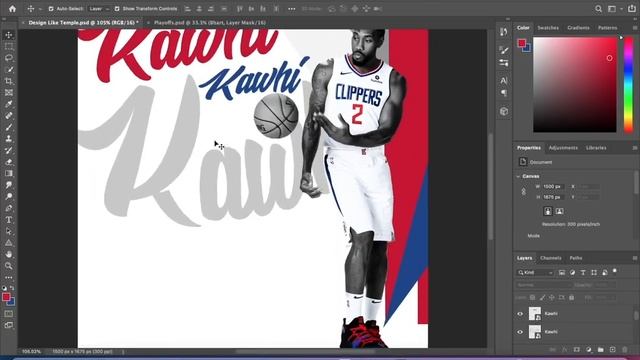Select the Spot Healing Brush tool
Viewport: 640px width, 360px height.
pos(9,116)
